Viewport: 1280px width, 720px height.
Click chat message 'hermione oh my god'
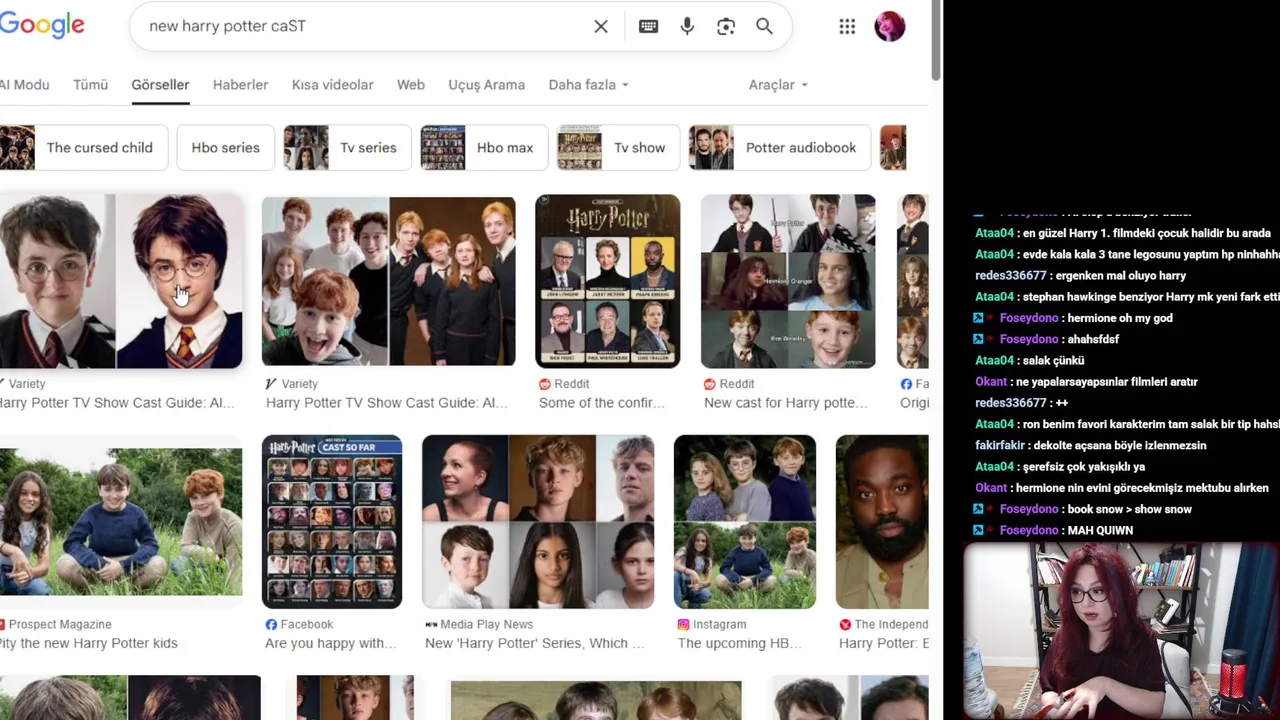point(1120,318)
